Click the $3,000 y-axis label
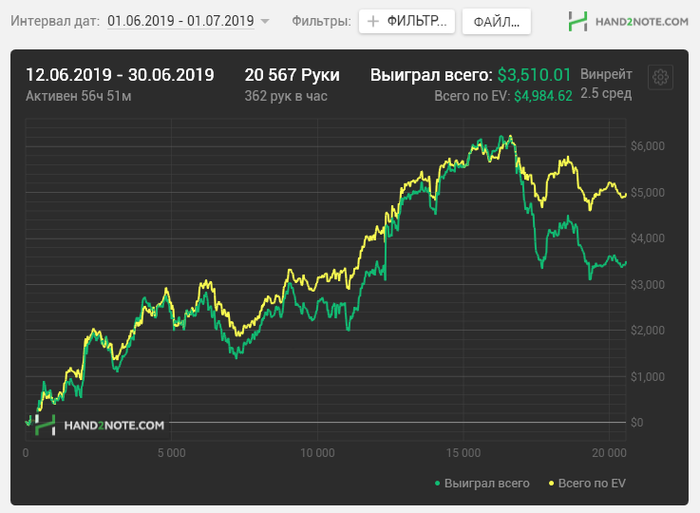The height and width of the screenshot is (513, 700). point(647,284)
